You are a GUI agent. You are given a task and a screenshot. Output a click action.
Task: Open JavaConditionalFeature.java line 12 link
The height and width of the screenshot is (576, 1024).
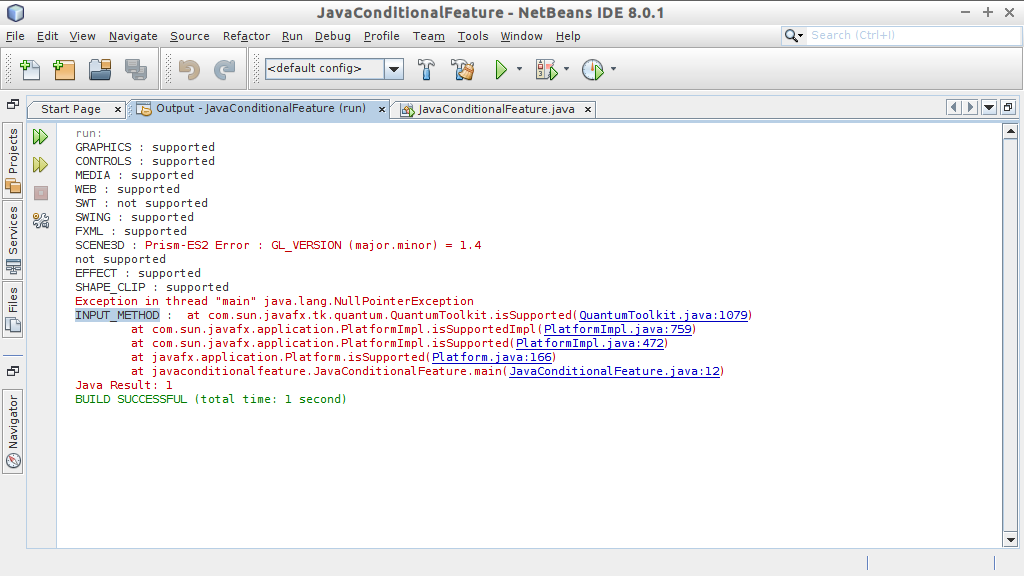pos(616,371)
